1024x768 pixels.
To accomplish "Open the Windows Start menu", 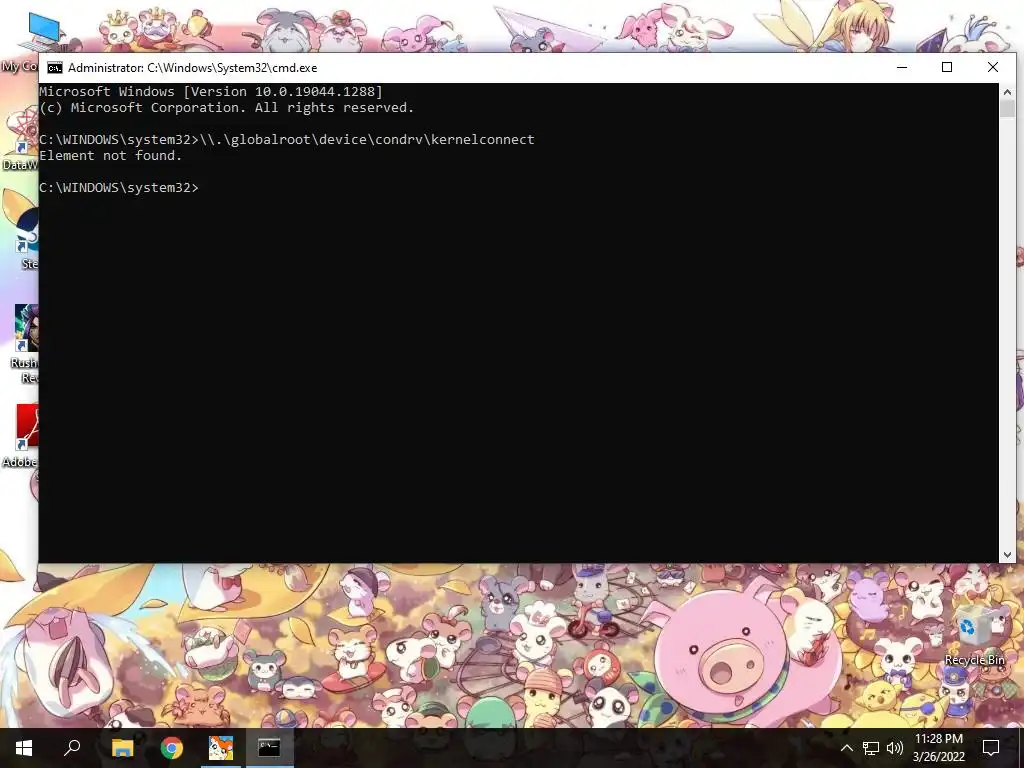I will [x=24, y=748].
